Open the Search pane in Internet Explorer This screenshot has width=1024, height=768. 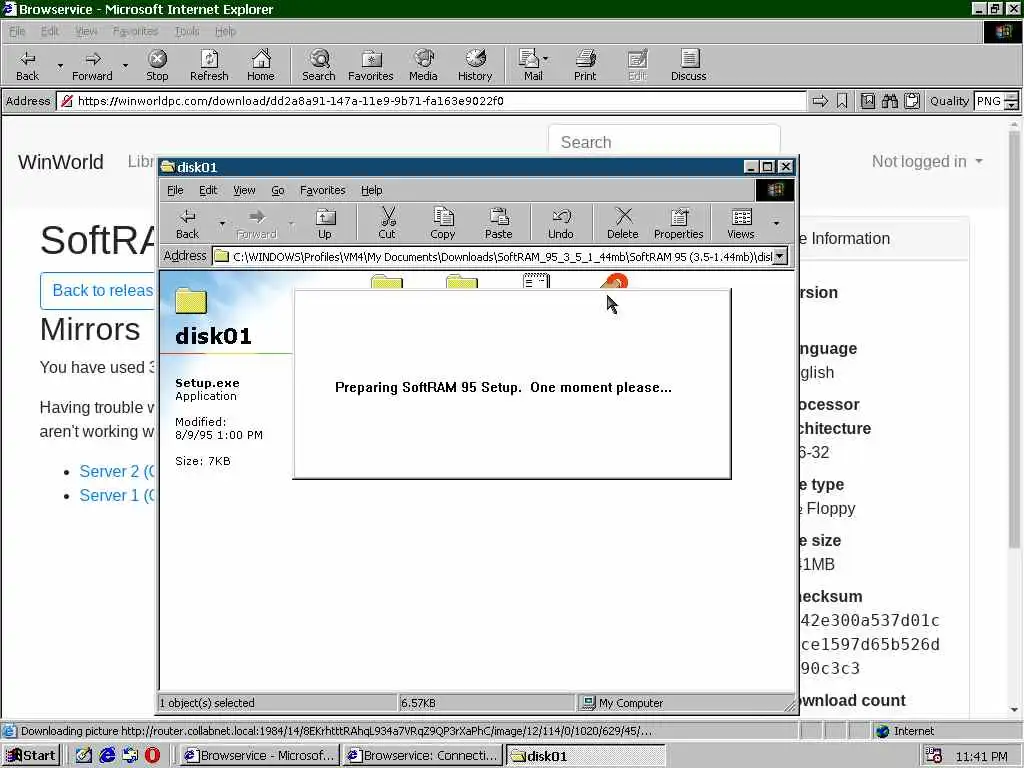point(319,65)
